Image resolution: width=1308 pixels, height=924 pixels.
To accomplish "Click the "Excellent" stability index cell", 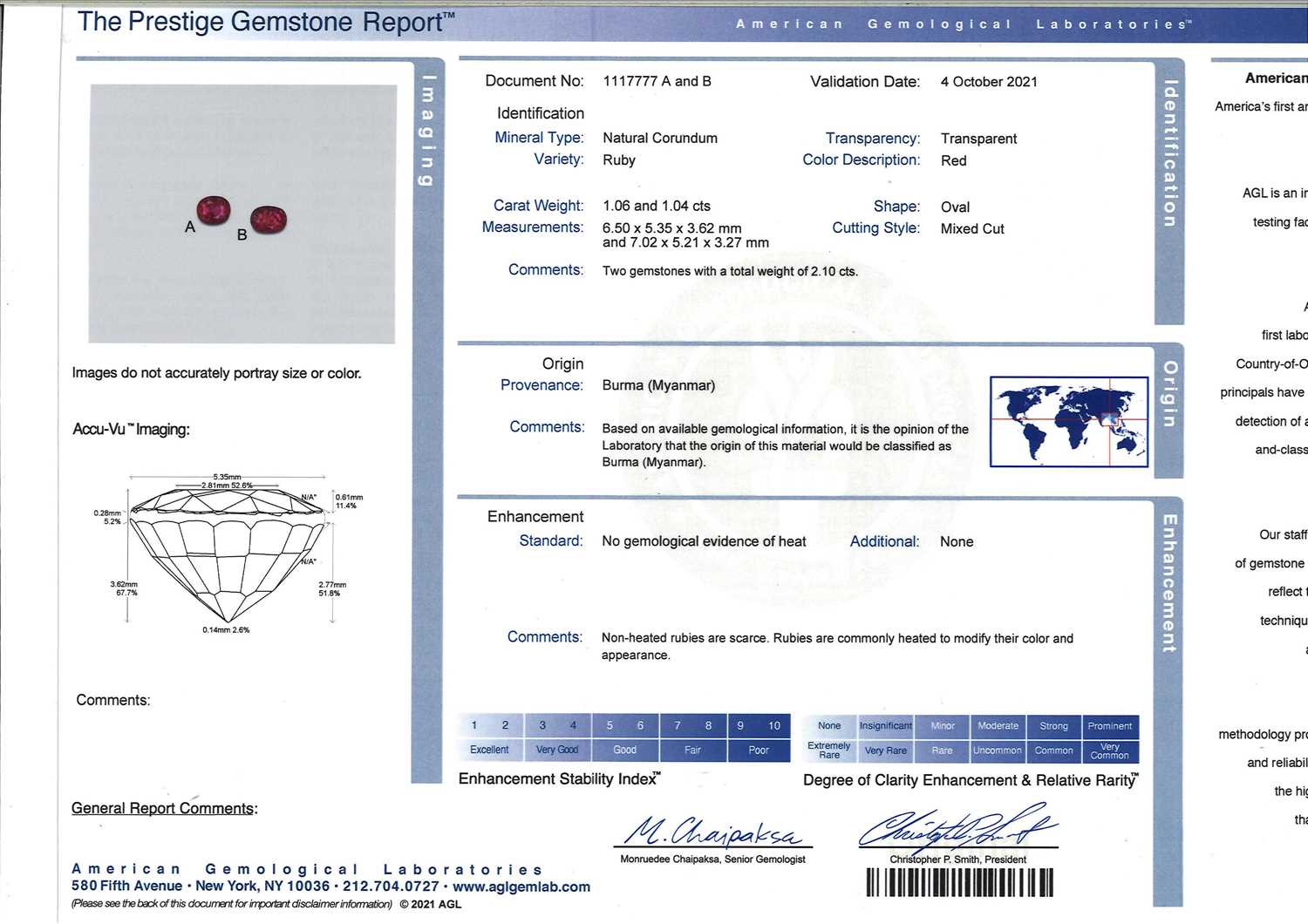I will tap(490, 750).
